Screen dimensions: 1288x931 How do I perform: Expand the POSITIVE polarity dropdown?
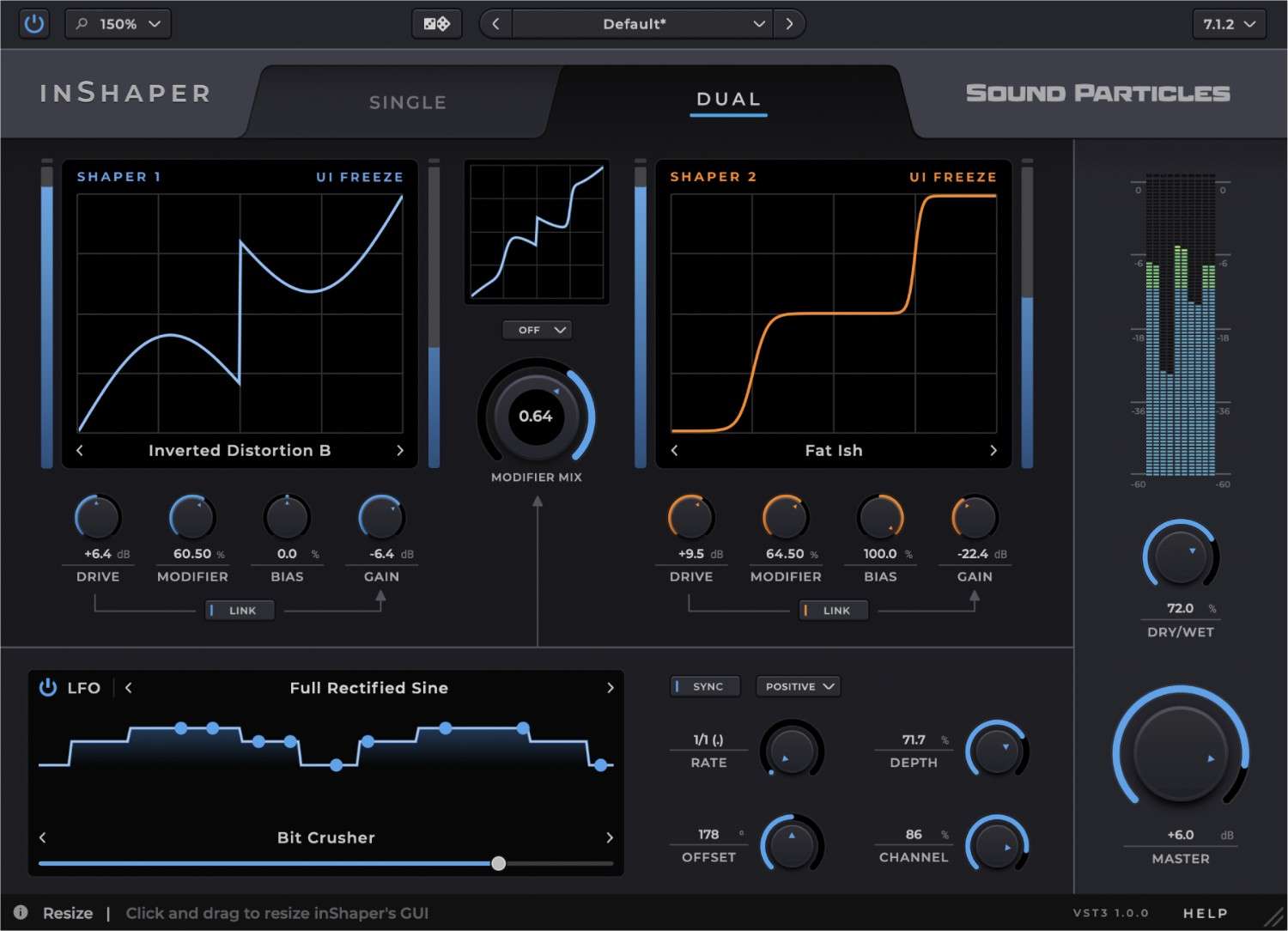(x=798, y=686)
